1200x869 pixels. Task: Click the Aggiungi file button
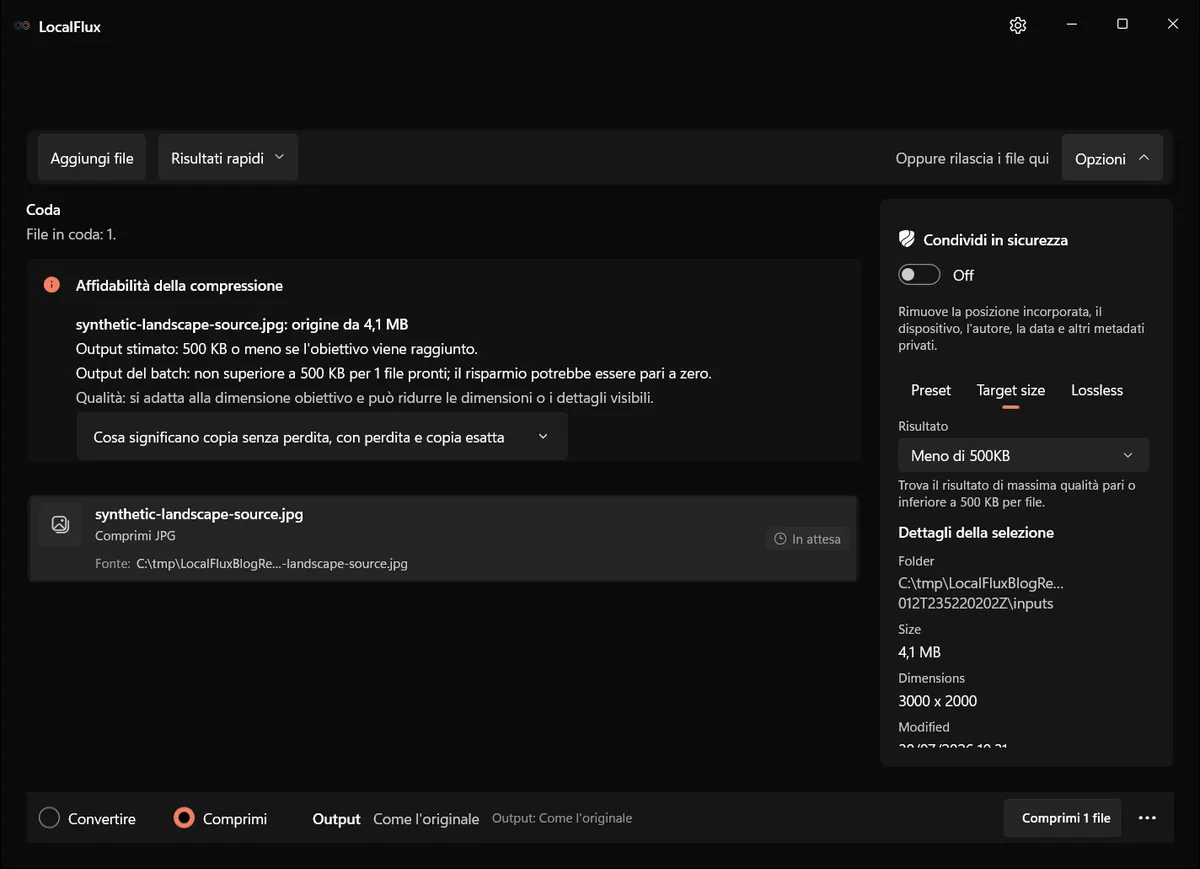tap(92, 158)
